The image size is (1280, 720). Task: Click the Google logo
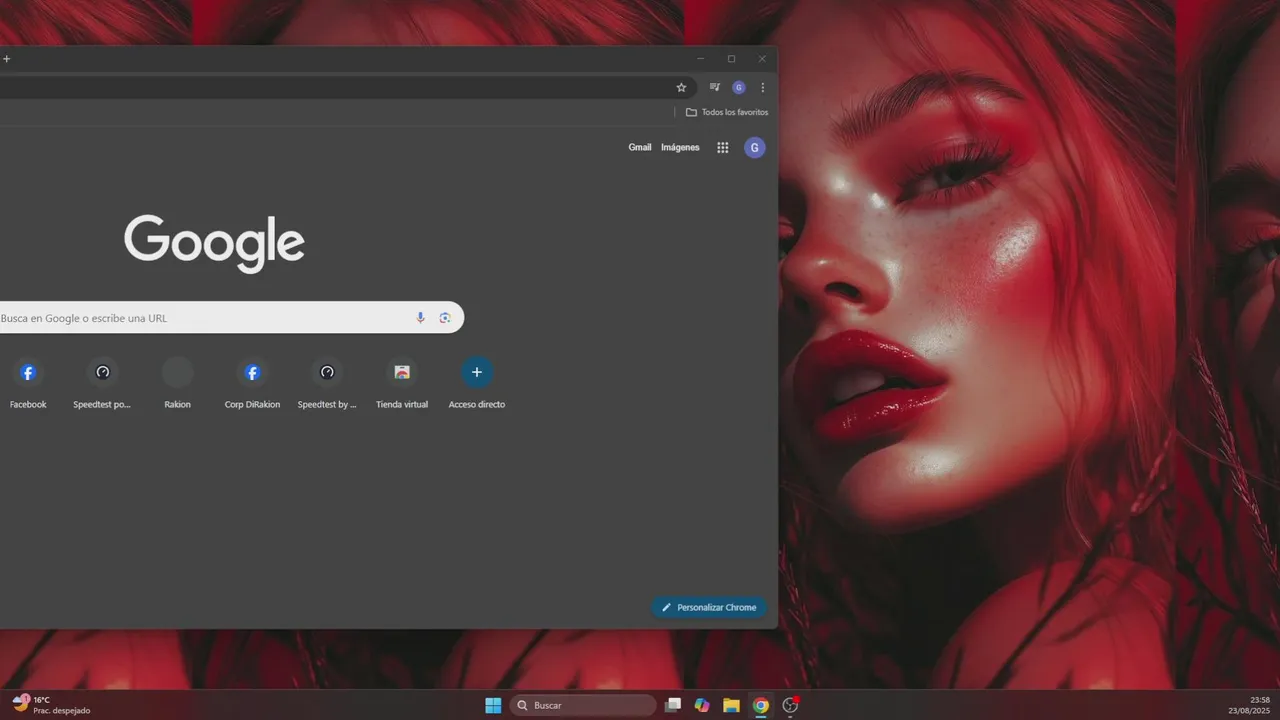tap(214, 243)
